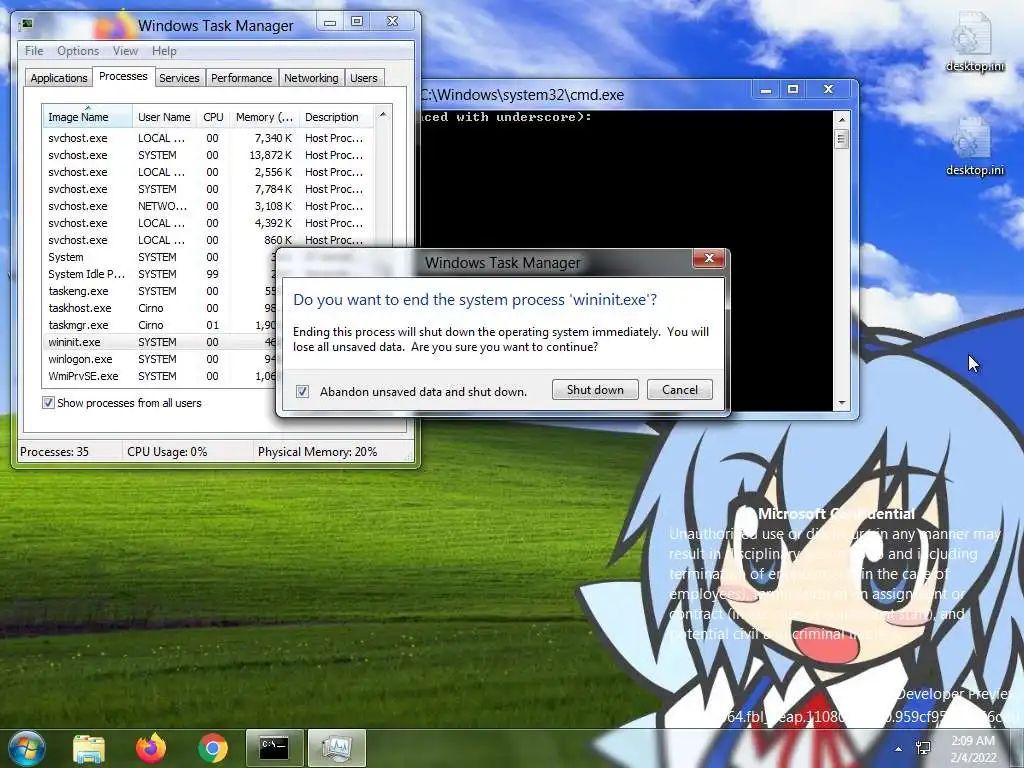Select the System process row
Image resolution: width=1024 pixels, height=768 pixels.
[x=159, y=257]
